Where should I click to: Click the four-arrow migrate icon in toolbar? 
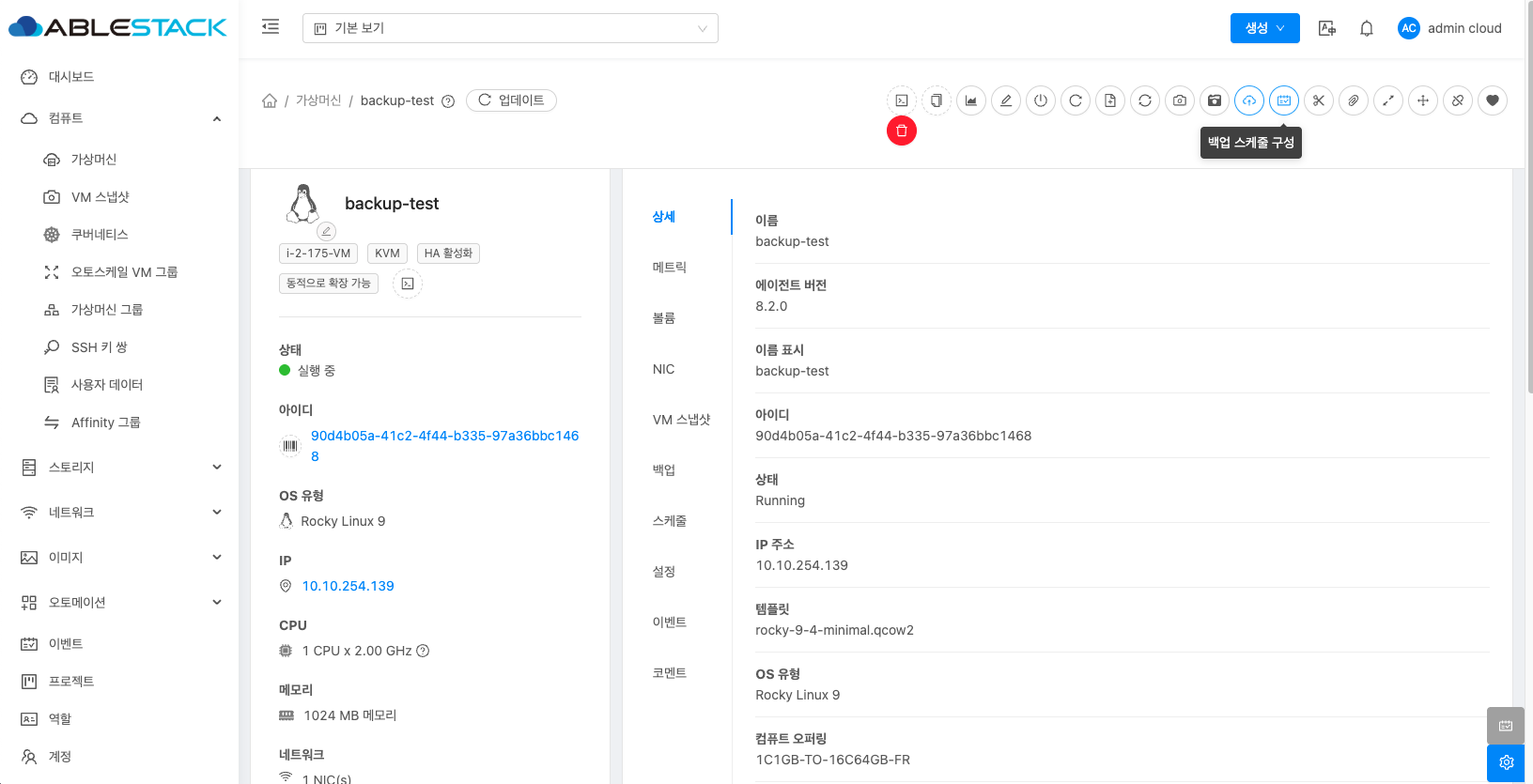(1423, 100)
